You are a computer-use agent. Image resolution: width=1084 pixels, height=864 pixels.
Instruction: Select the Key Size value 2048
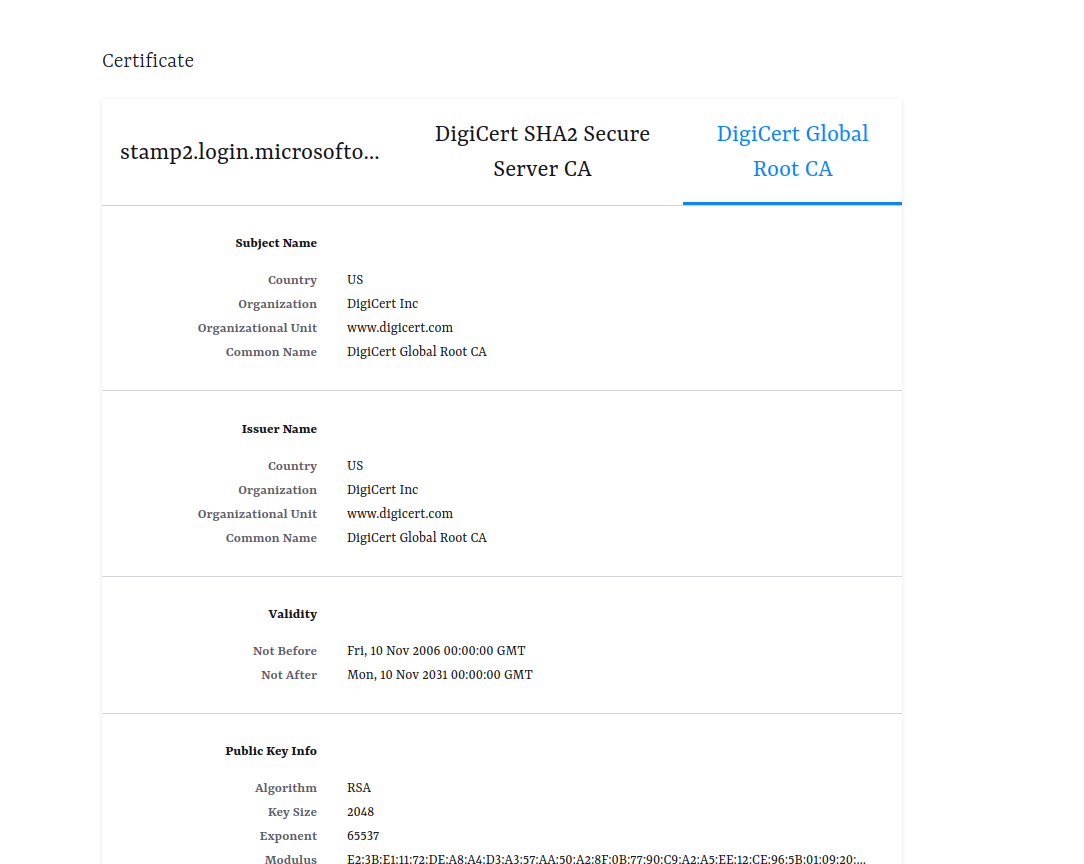(360, 812)
